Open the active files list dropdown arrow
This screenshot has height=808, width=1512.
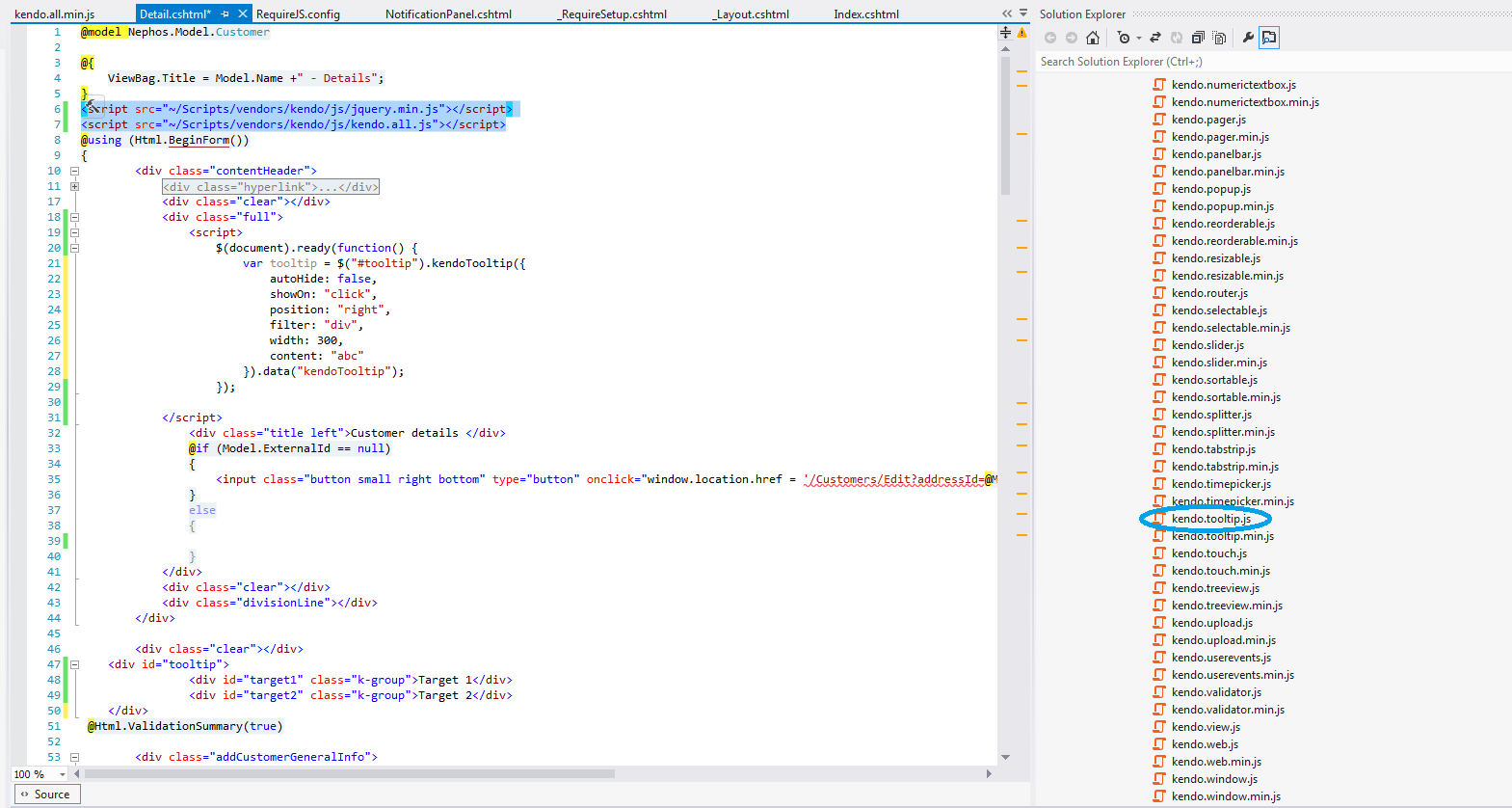(x=1022, y=13)
